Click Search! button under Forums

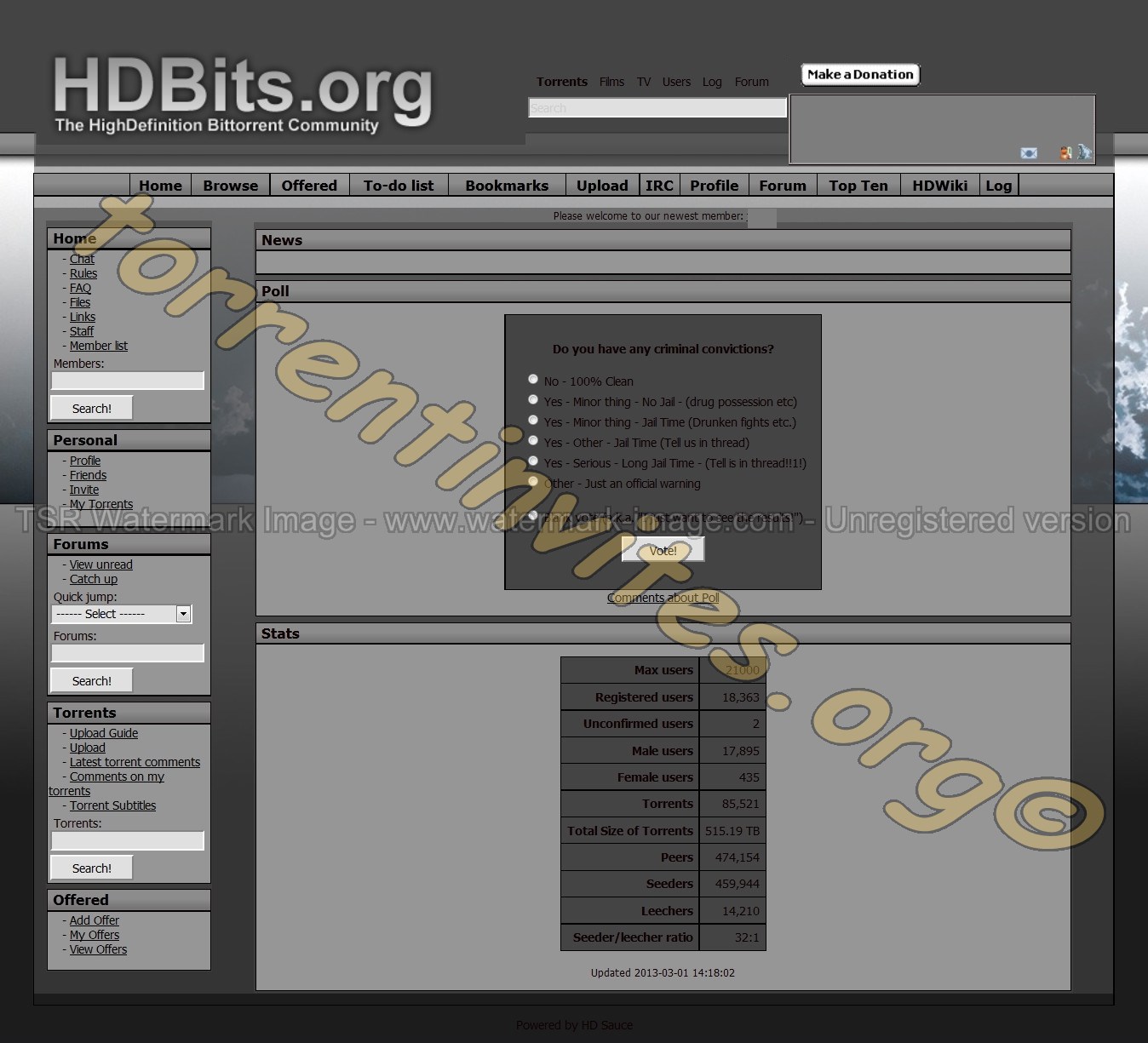[x=92, y=680]
